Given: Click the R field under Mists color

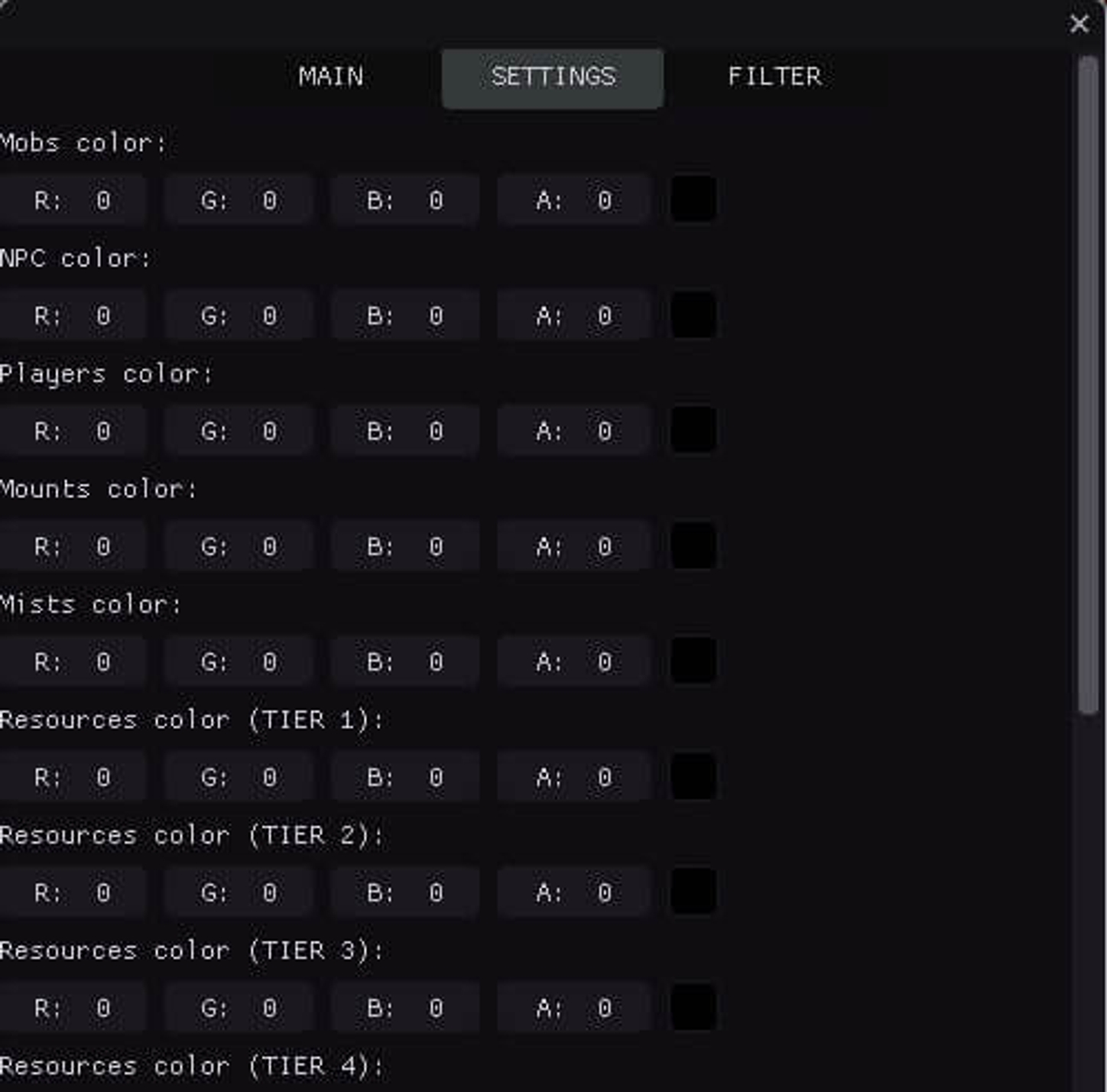Looking at the screenshot, I should click(x=73, y=661).
